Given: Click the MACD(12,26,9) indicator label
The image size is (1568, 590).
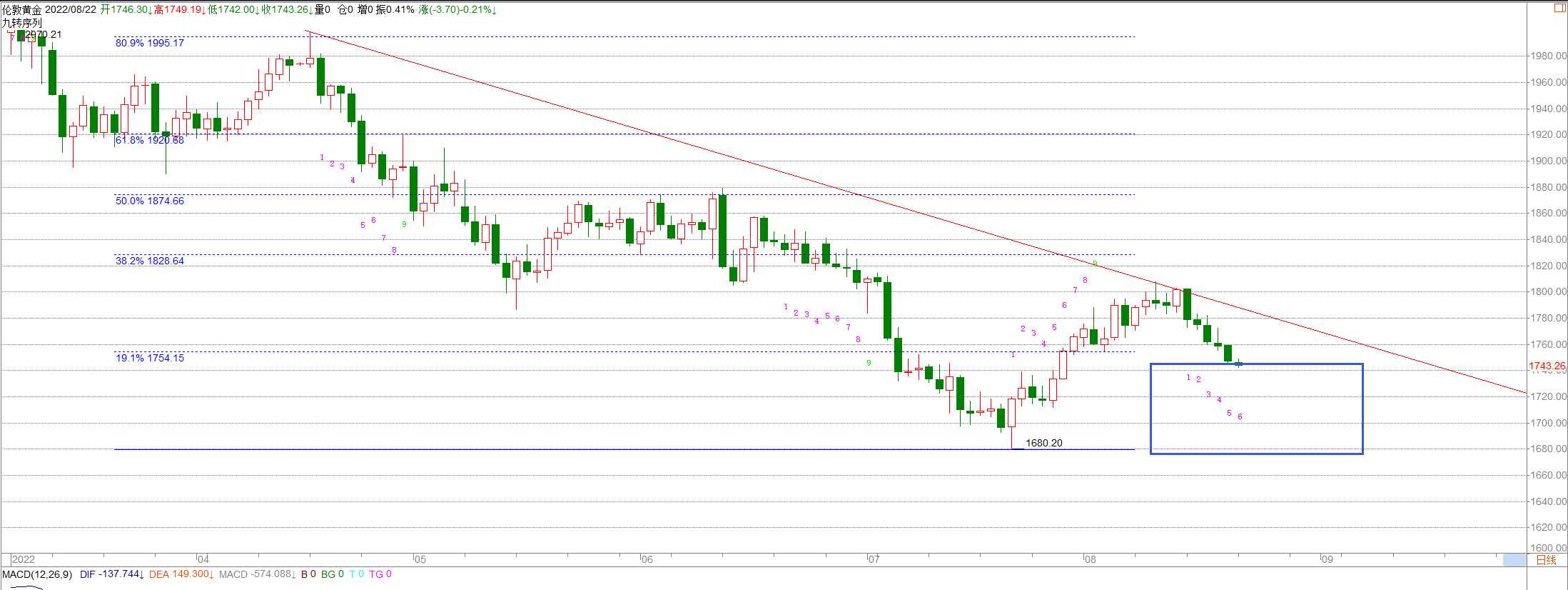Looking at the screenshot, I should [37, 574].
